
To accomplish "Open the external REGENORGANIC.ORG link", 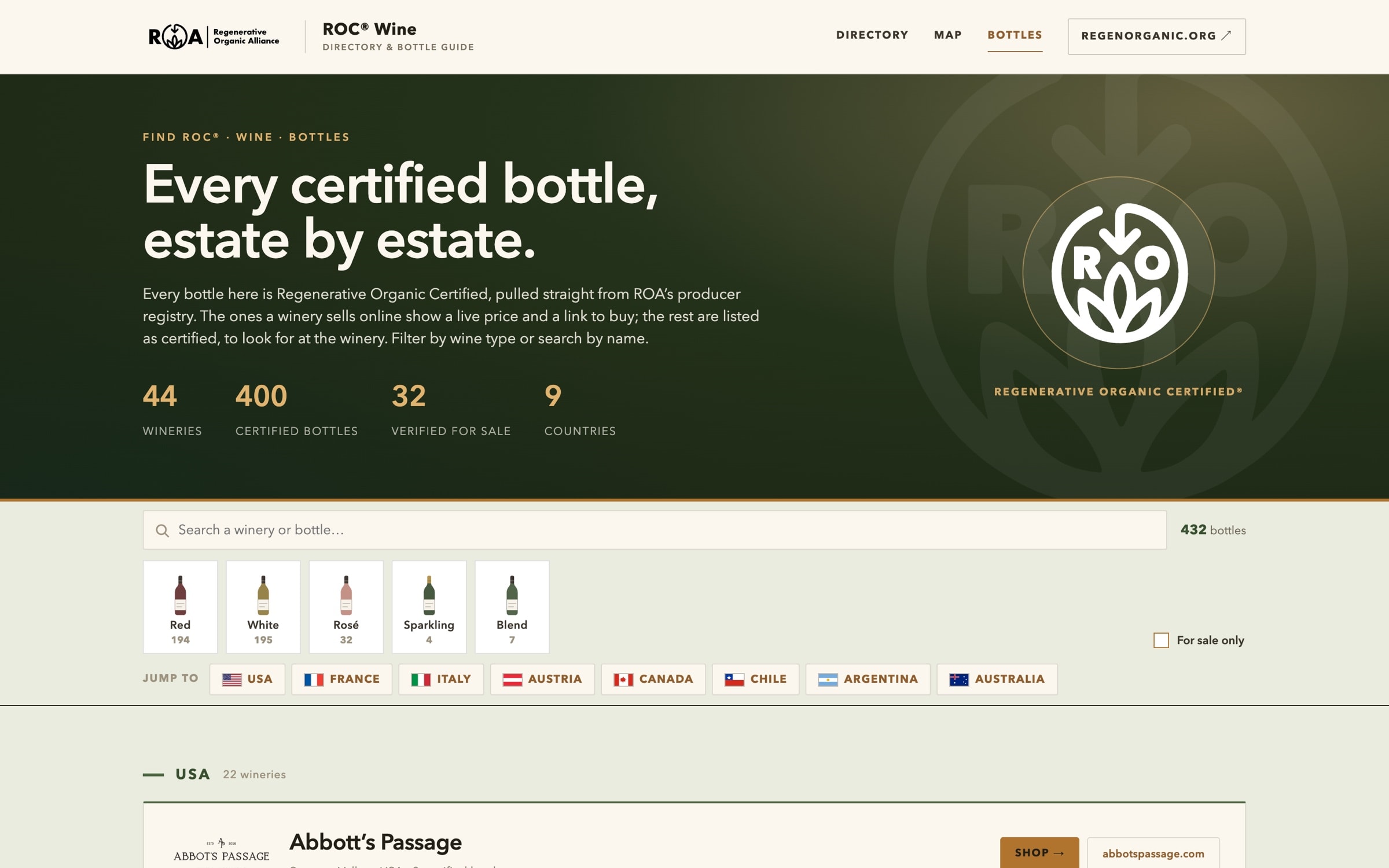I will pos(1156,36).
